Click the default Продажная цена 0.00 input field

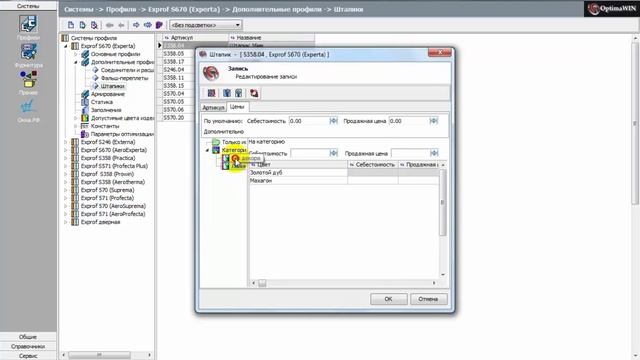pyautogui.click(x=409, y=121)
